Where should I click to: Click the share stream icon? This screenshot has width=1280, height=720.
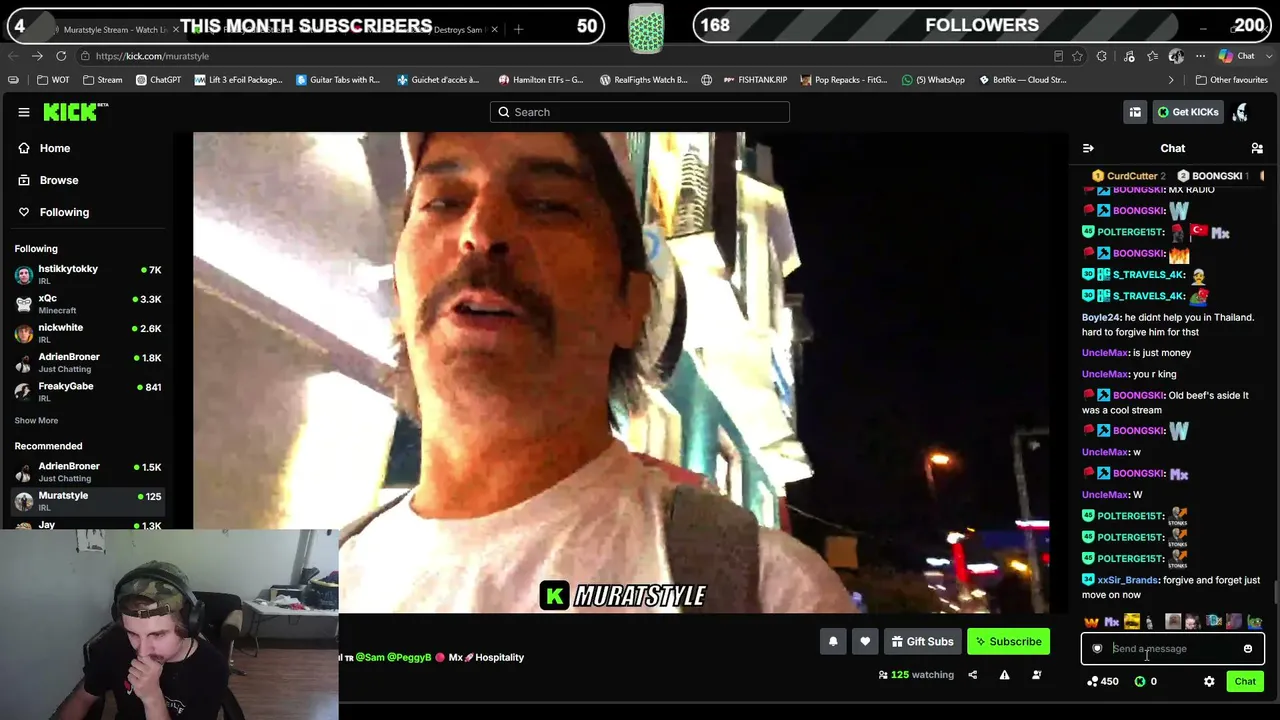tap(972, 675)
